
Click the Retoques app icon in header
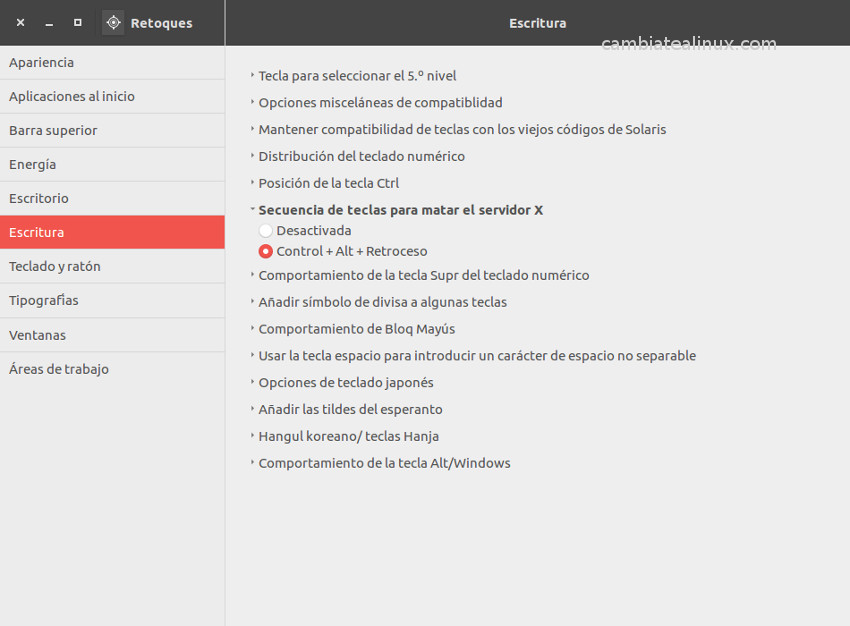pos(113,23)
